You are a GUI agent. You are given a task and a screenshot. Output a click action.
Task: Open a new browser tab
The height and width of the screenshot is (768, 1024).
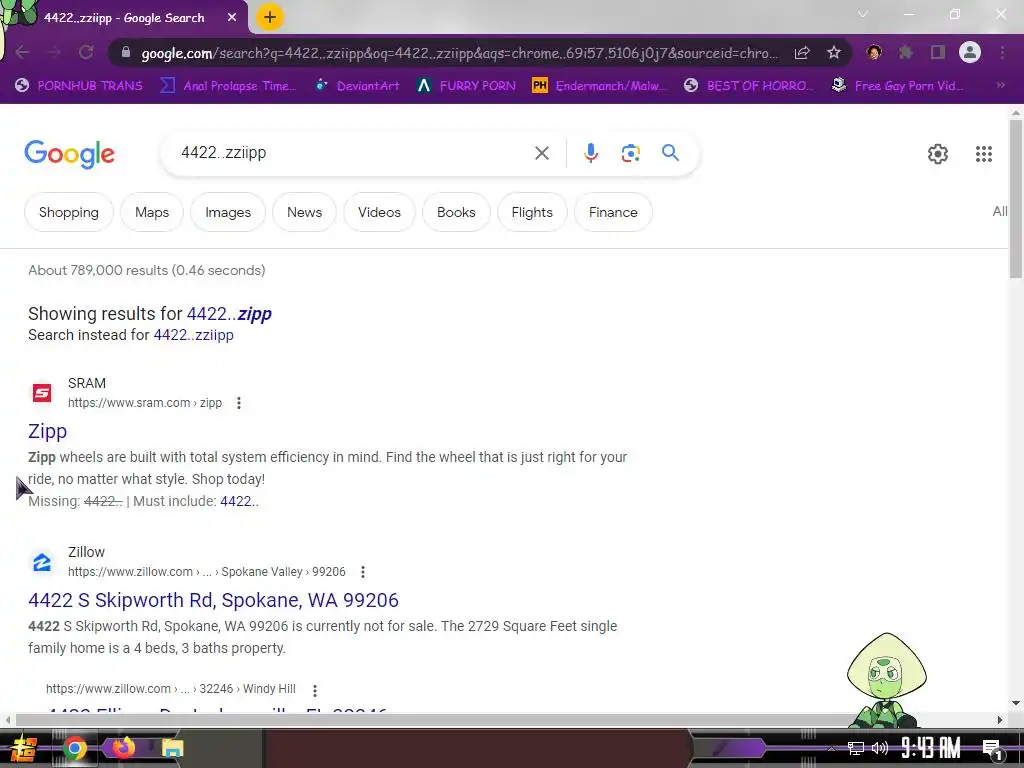(270, 17)
